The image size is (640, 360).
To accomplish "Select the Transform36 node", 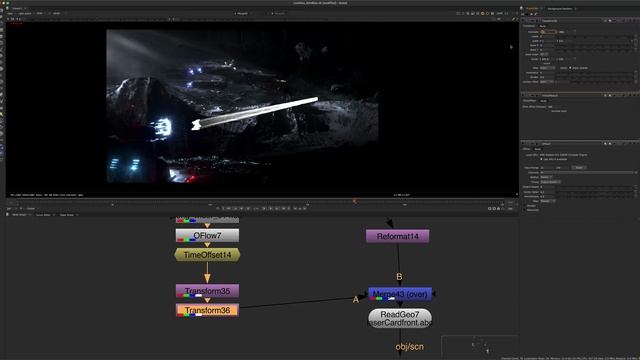I will pyautogui.click(x=207, y=310).
